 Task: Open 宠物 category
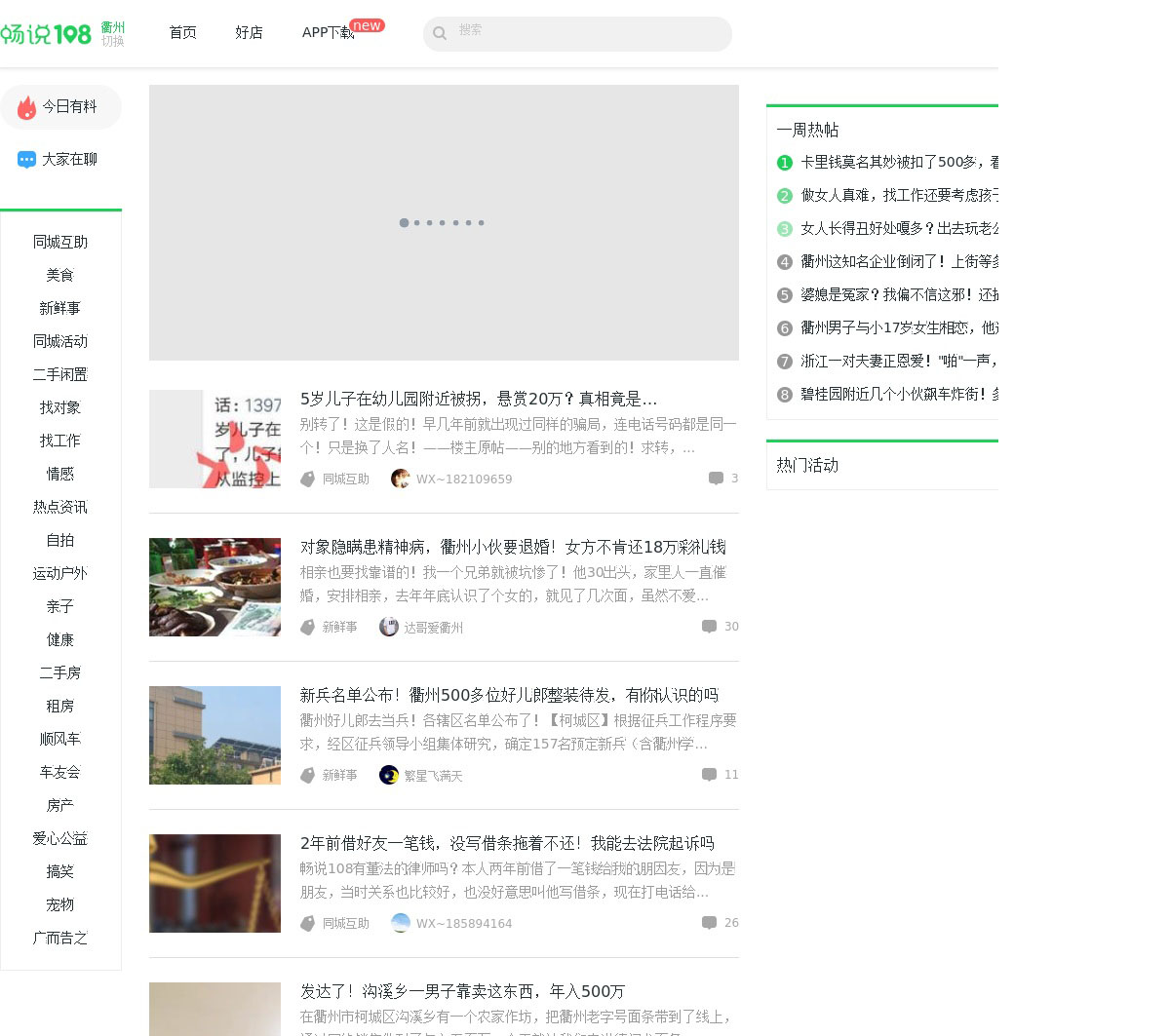(60, 904)
